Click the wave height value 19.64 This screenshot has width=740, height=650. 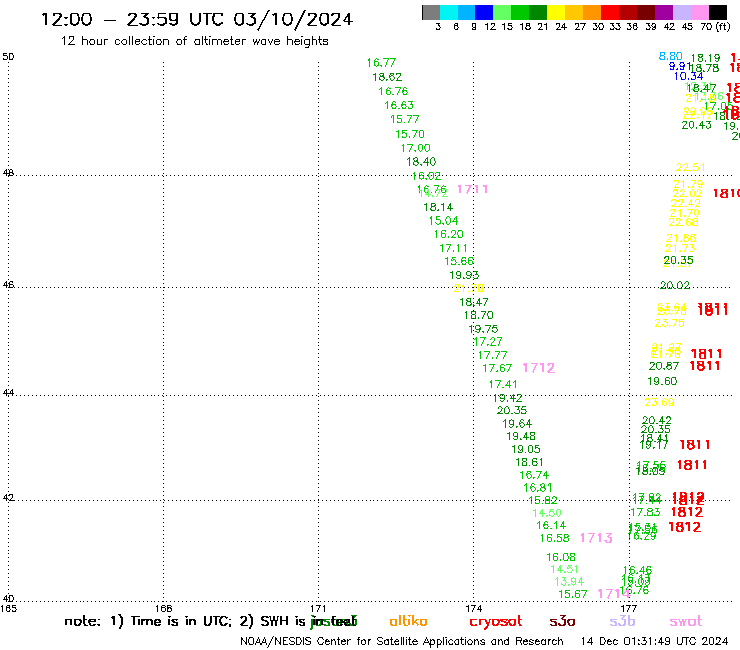[x=517, y=424]
